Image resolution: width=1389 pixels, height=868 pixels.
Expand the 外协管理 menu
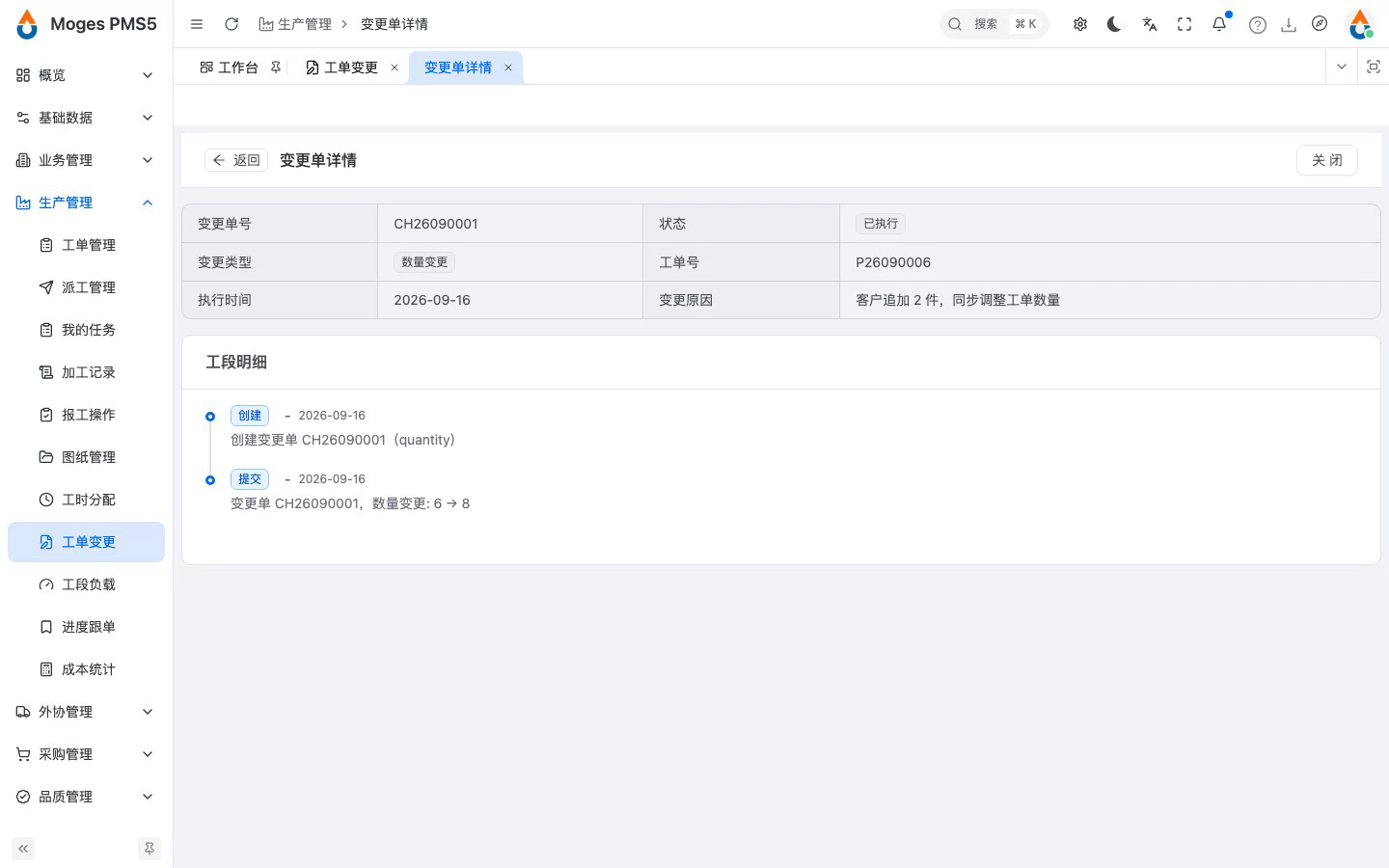(x=86, y=712)
